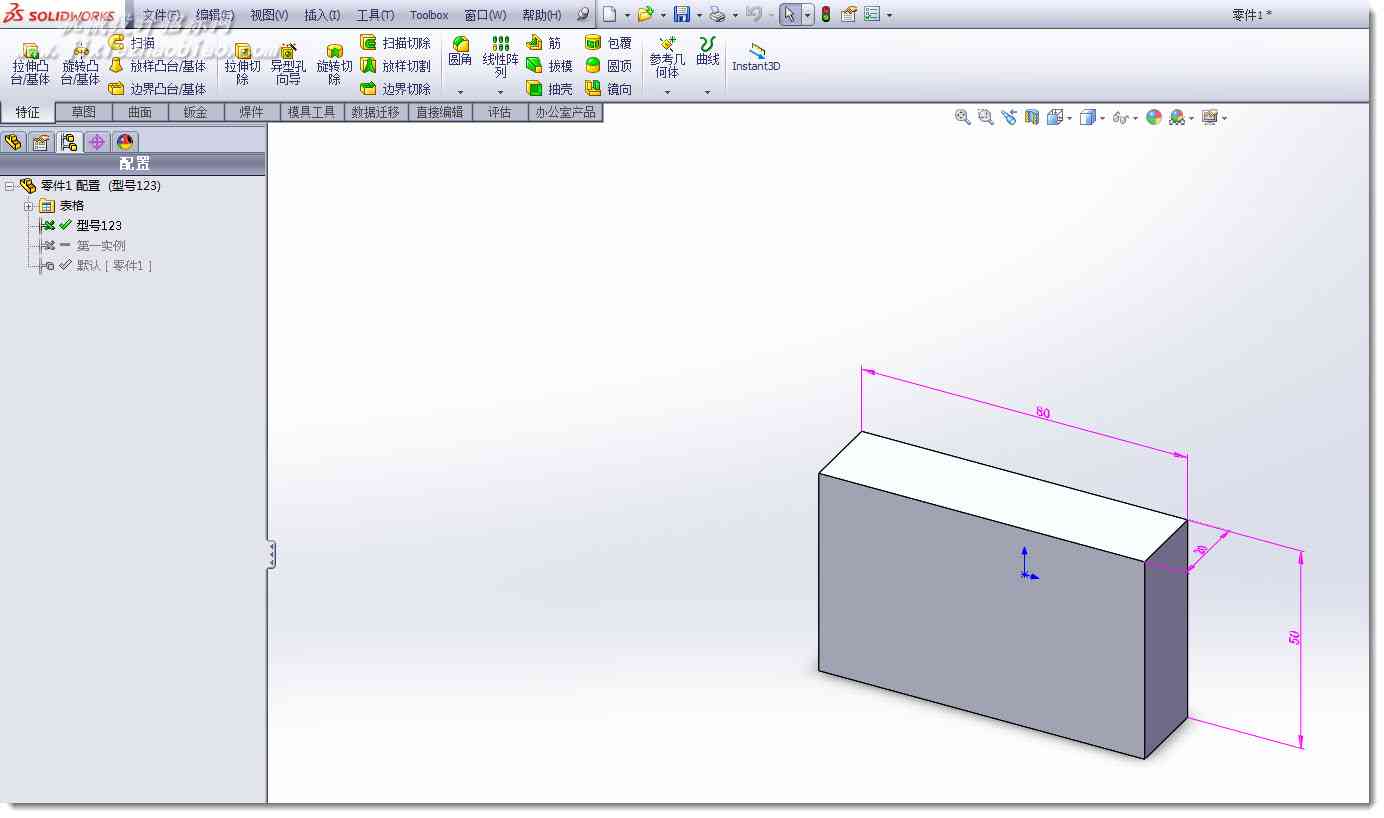Select the 型号123 configuration
This screenshot has width=1384, height=818.
[98, 226]
